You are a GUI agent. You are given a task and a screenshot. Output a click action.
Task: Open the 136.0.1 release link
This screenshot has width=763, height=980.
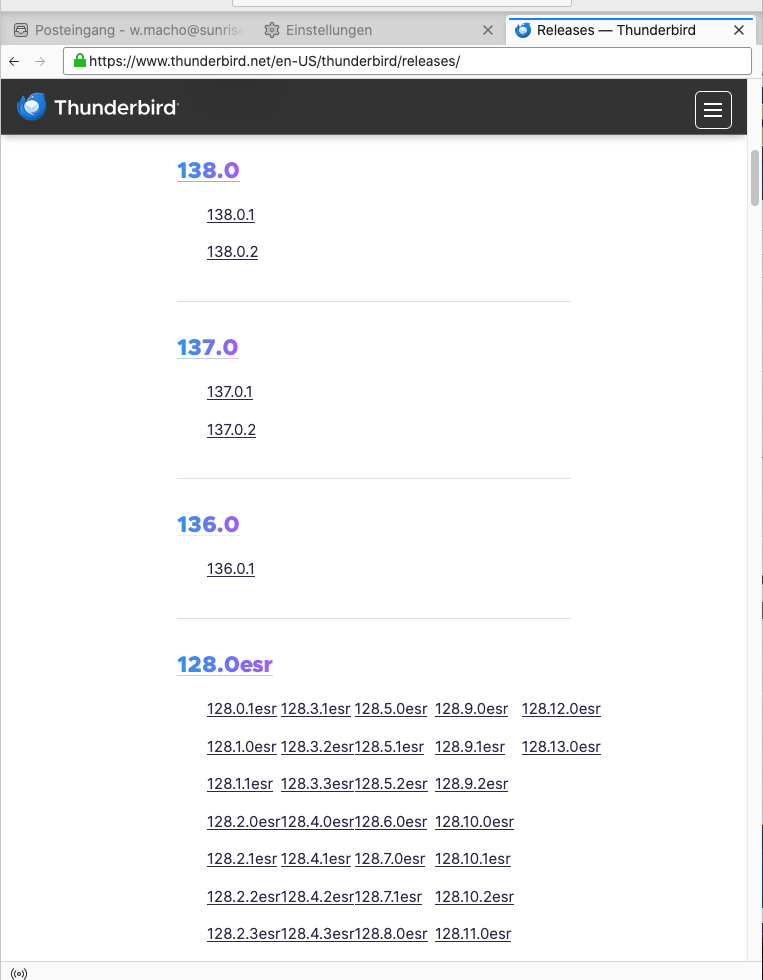(x=231, y=569)
